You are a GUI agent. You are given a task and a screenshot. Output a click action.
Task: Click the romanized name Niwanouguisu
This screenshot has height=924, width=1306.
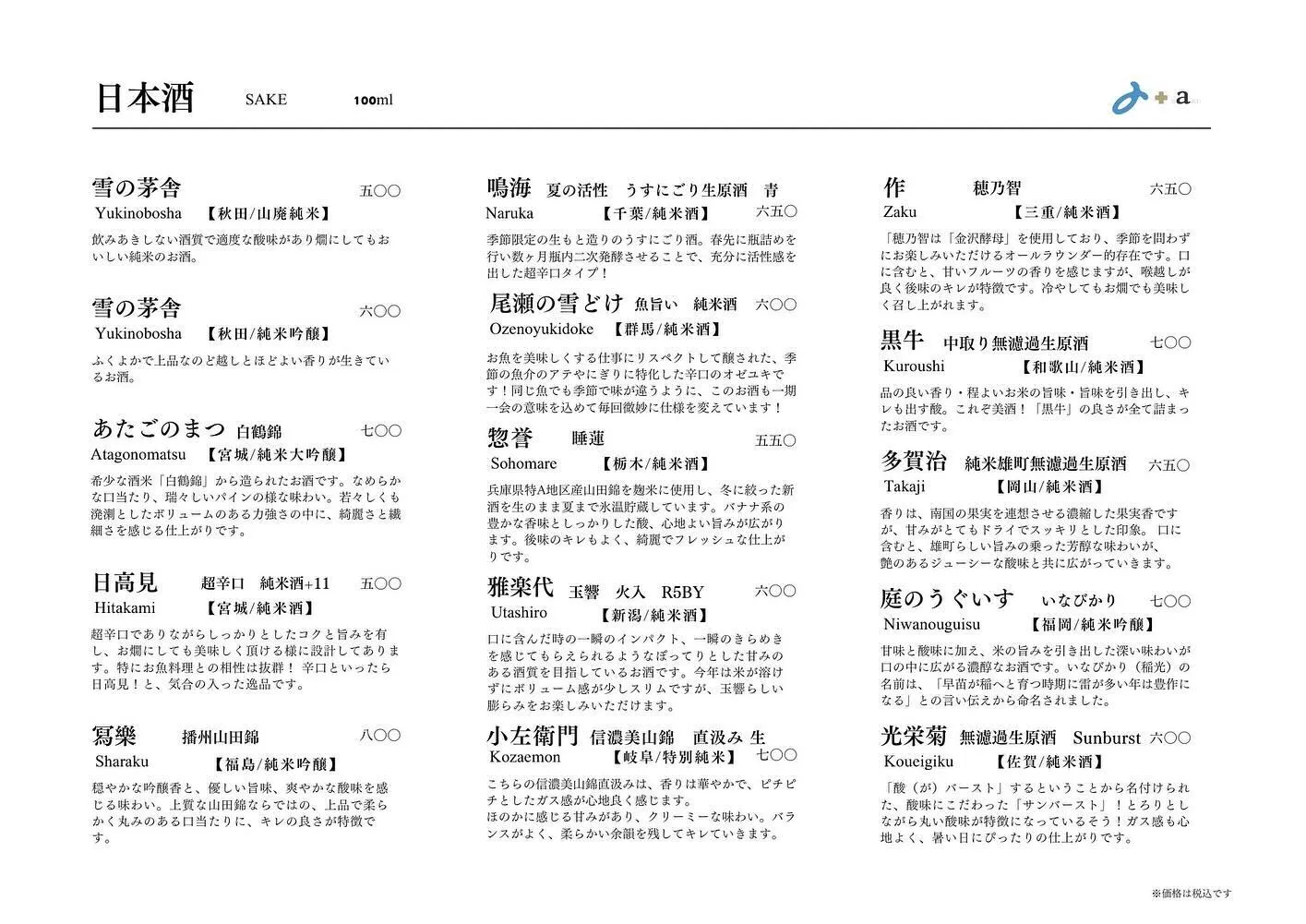click(x=932, y=624)
